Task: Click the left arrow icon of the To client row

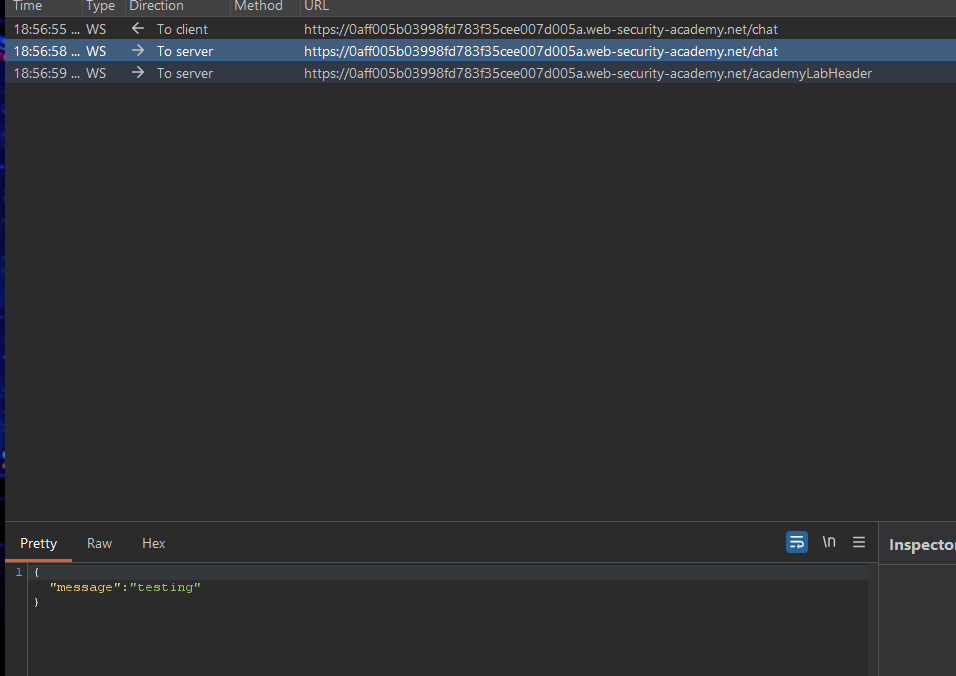Action: coord(138,29)
